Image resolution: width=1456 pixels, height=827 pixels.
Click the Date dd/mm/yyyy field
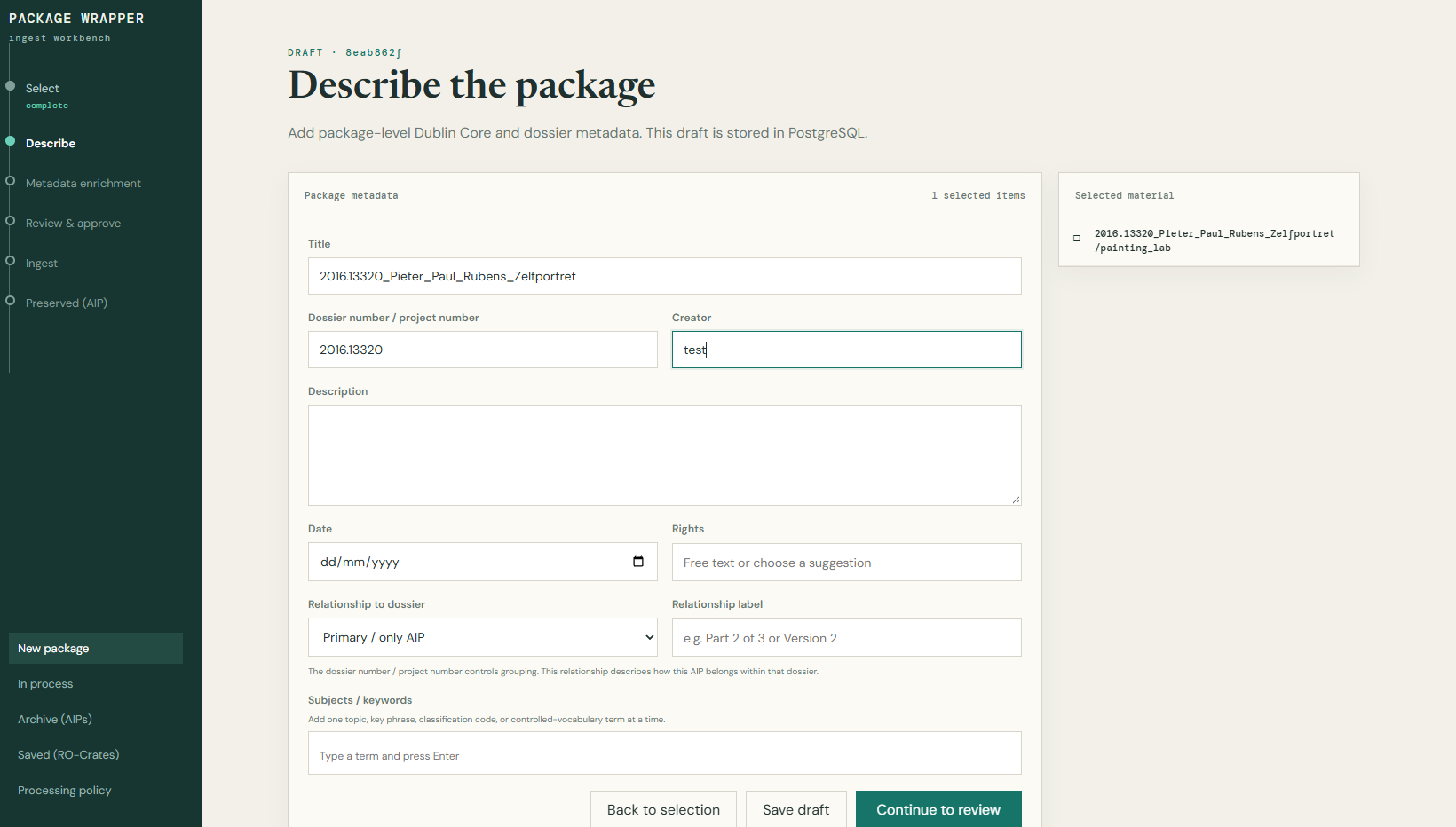point(482,562)
